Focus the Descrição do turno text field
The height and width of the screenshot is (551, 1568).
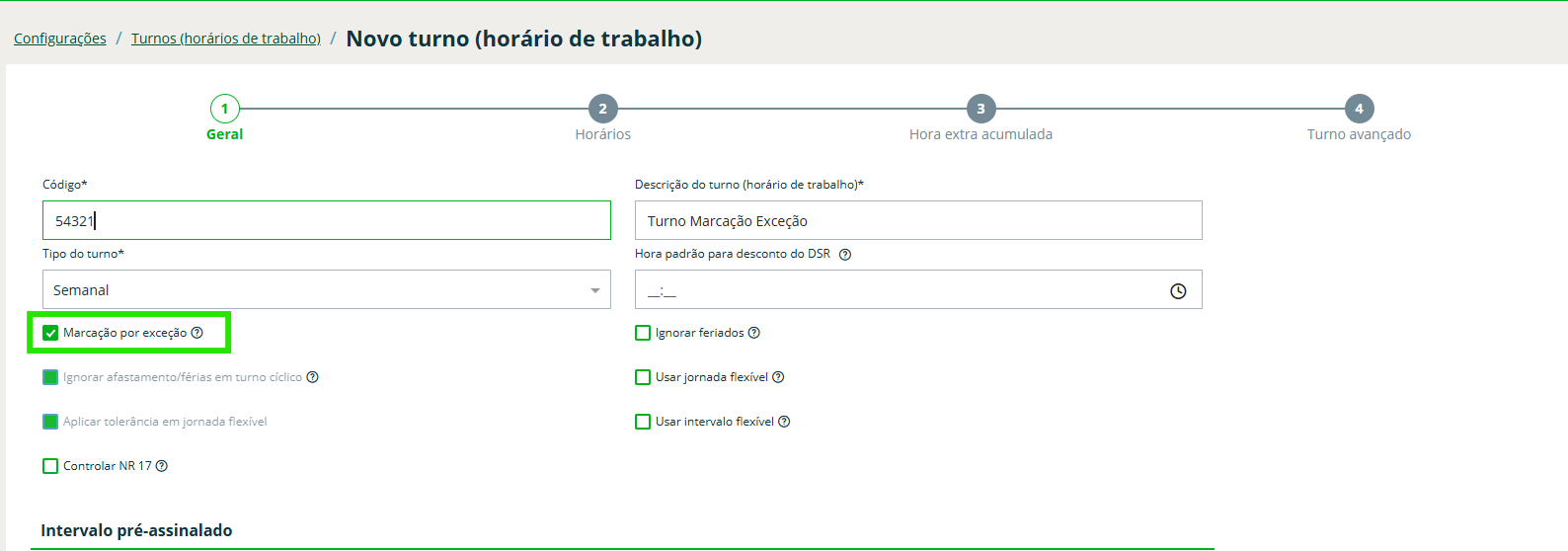[x=918, y=221]
